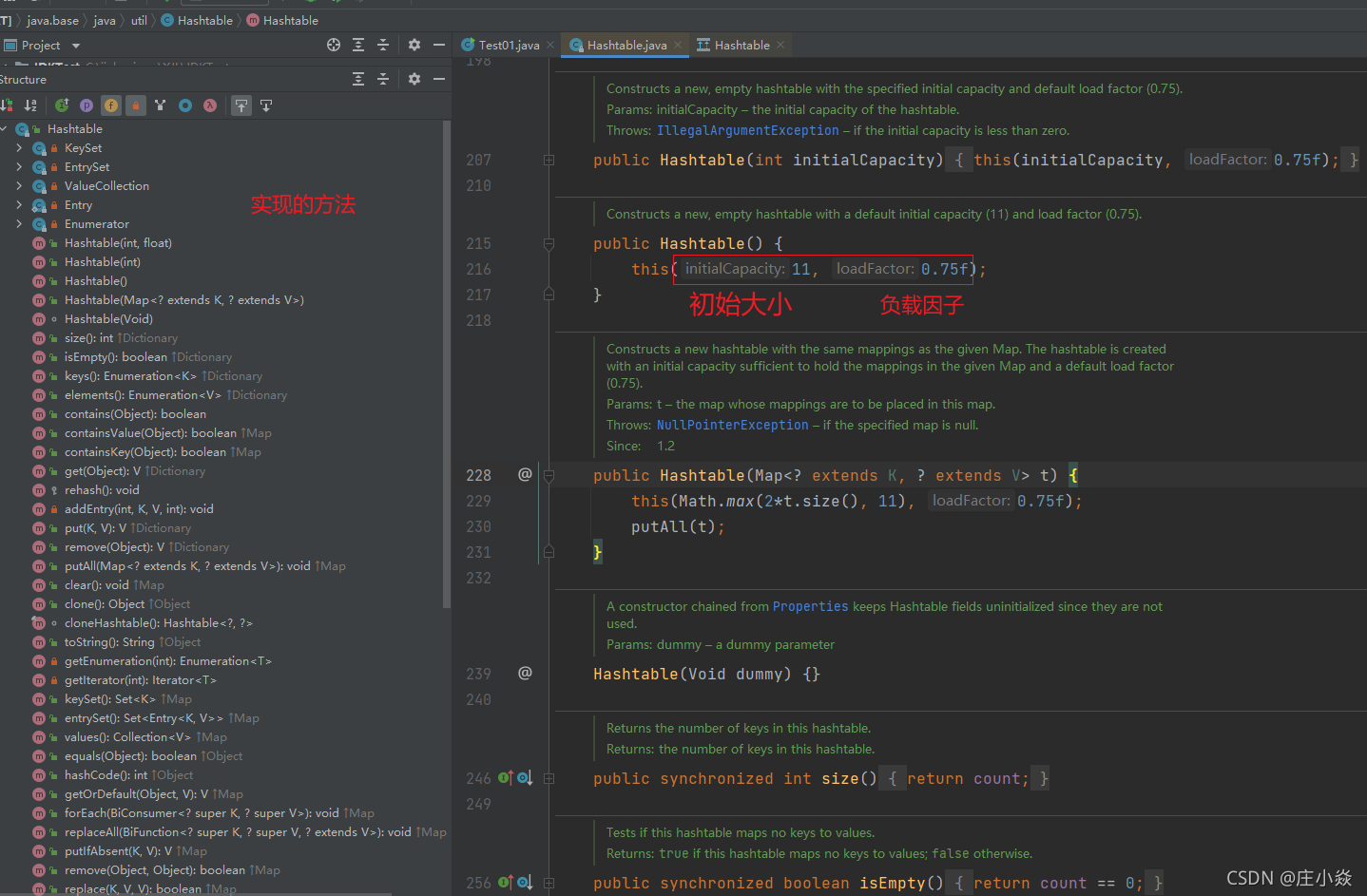The image size is (1367, 896).
Task: Fold the Hashtable(int initialCapacity) constructor at line 207
Action: pos(549,160)
